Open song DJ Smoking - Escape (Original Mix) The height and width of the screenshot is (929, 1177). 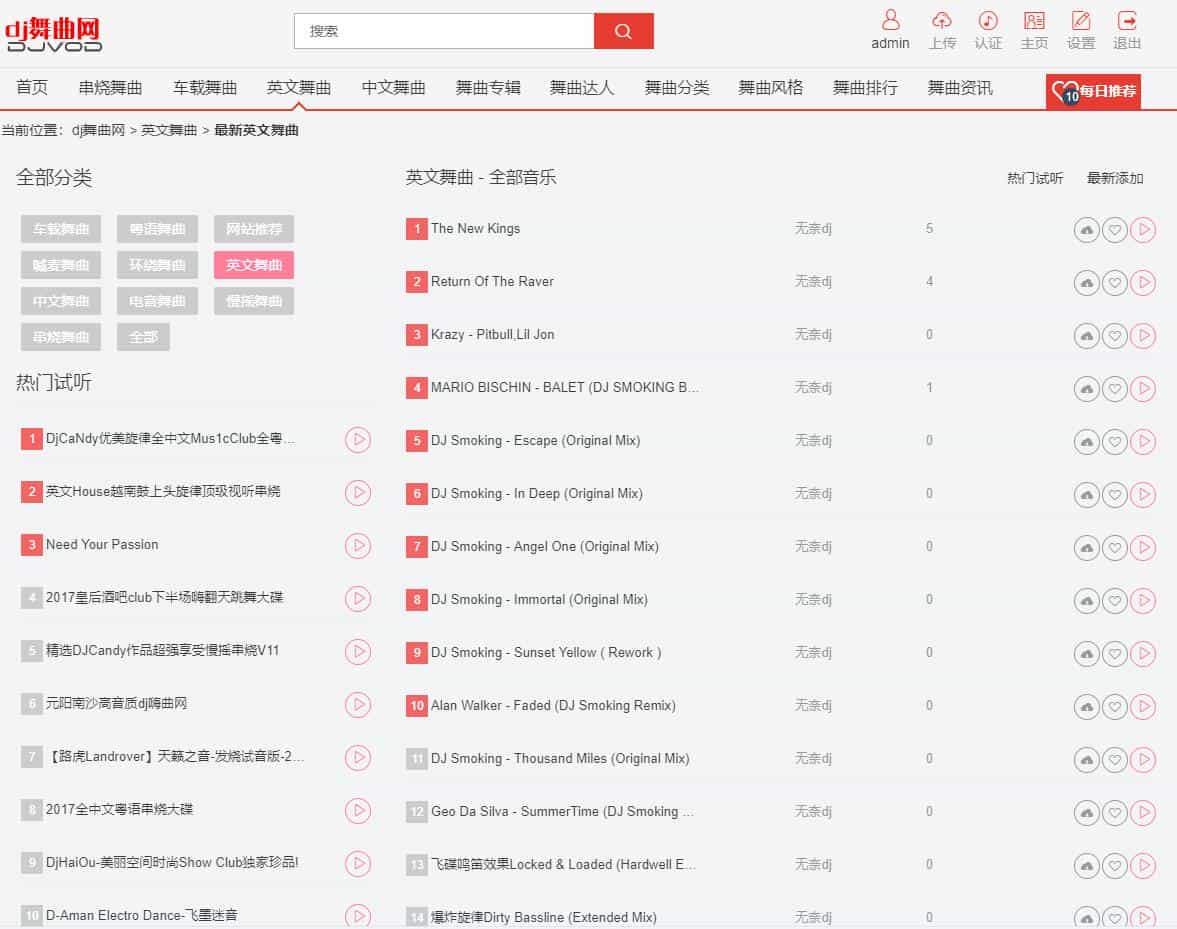click(535, 440)
